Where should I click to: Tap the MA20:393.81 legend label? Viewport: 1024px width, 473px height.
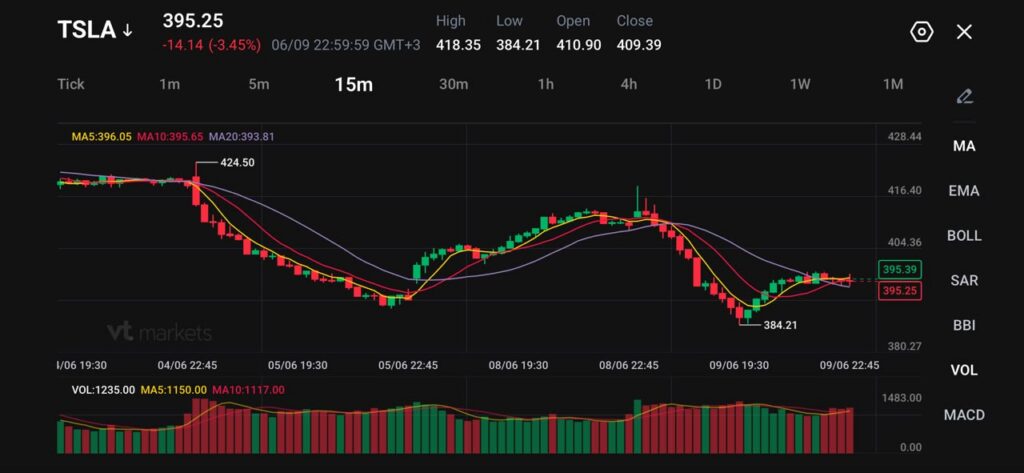point(242,137)
